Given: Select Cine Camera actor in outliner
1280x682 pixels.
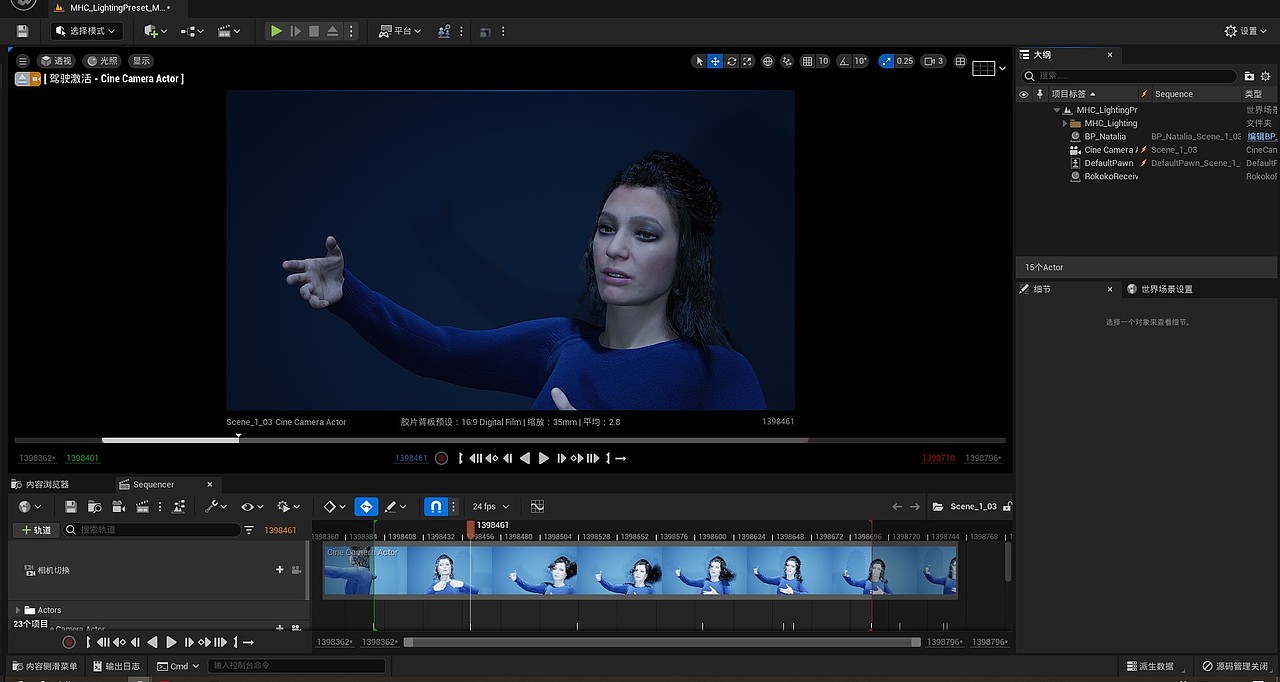Looking at the screenshot, I should point(1110,150).
